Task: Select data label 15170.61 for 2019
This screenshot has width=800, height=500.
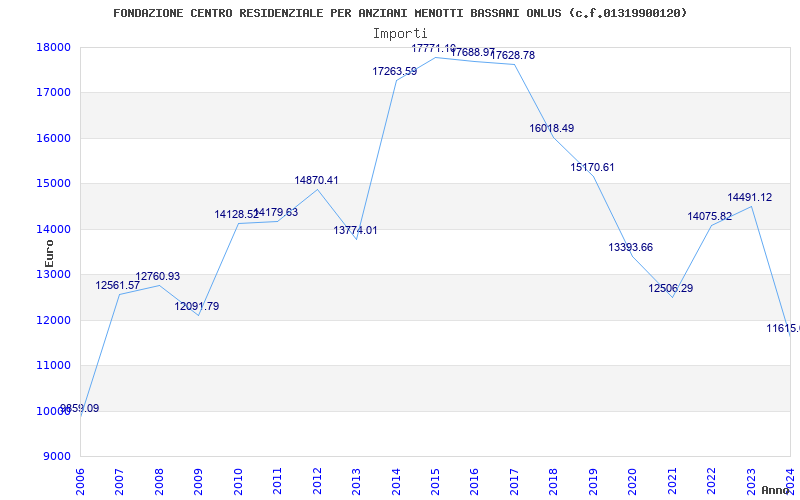Action: [592, 168]
